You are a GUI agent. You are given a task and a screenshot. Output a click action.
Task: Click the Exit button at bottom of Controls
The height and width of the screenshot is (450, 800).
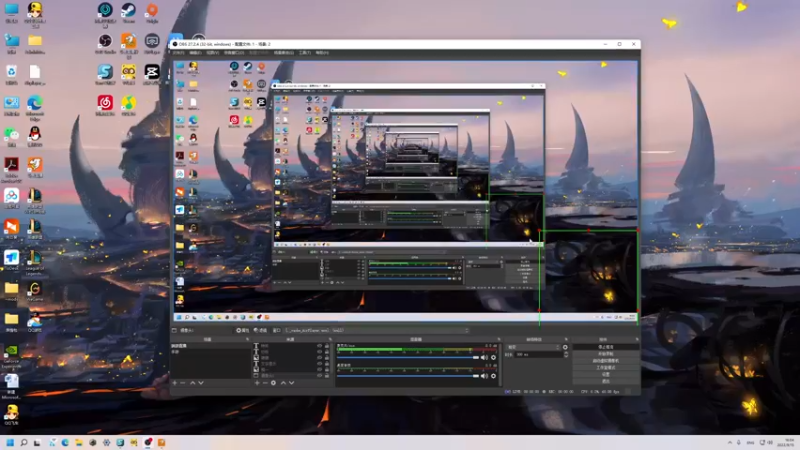[x=605, y=381]
